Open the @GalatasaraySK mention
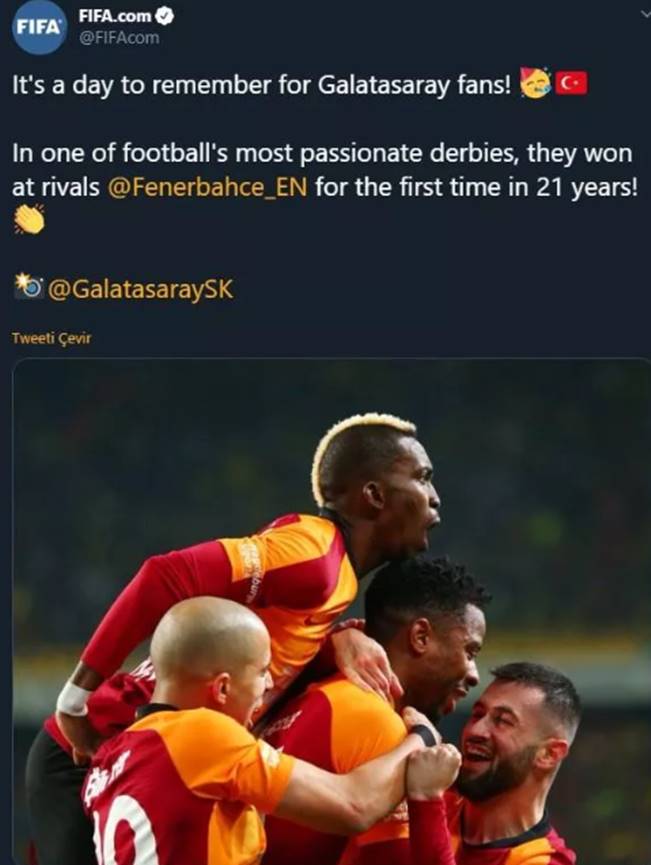Image resolution: width=651 pixels, height=865 pixels. [x=141, y=289]
